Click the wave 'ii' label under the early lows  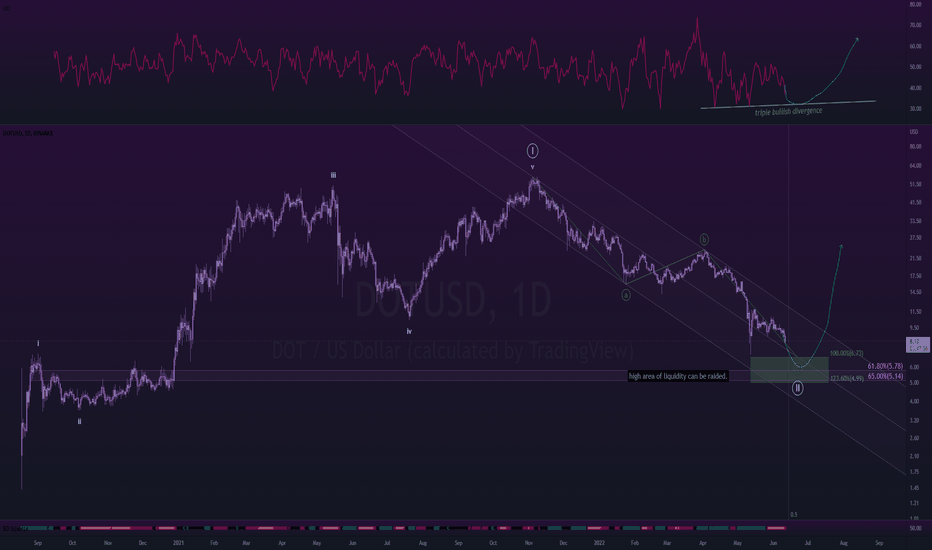[x=80, y=421]
